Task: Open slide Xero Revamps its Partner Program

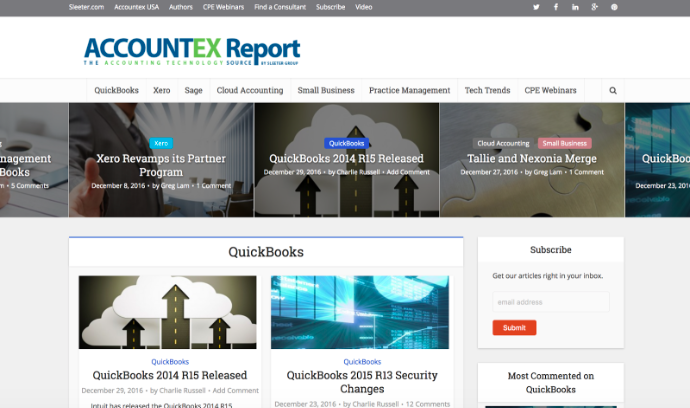Action: pos(161,165)
